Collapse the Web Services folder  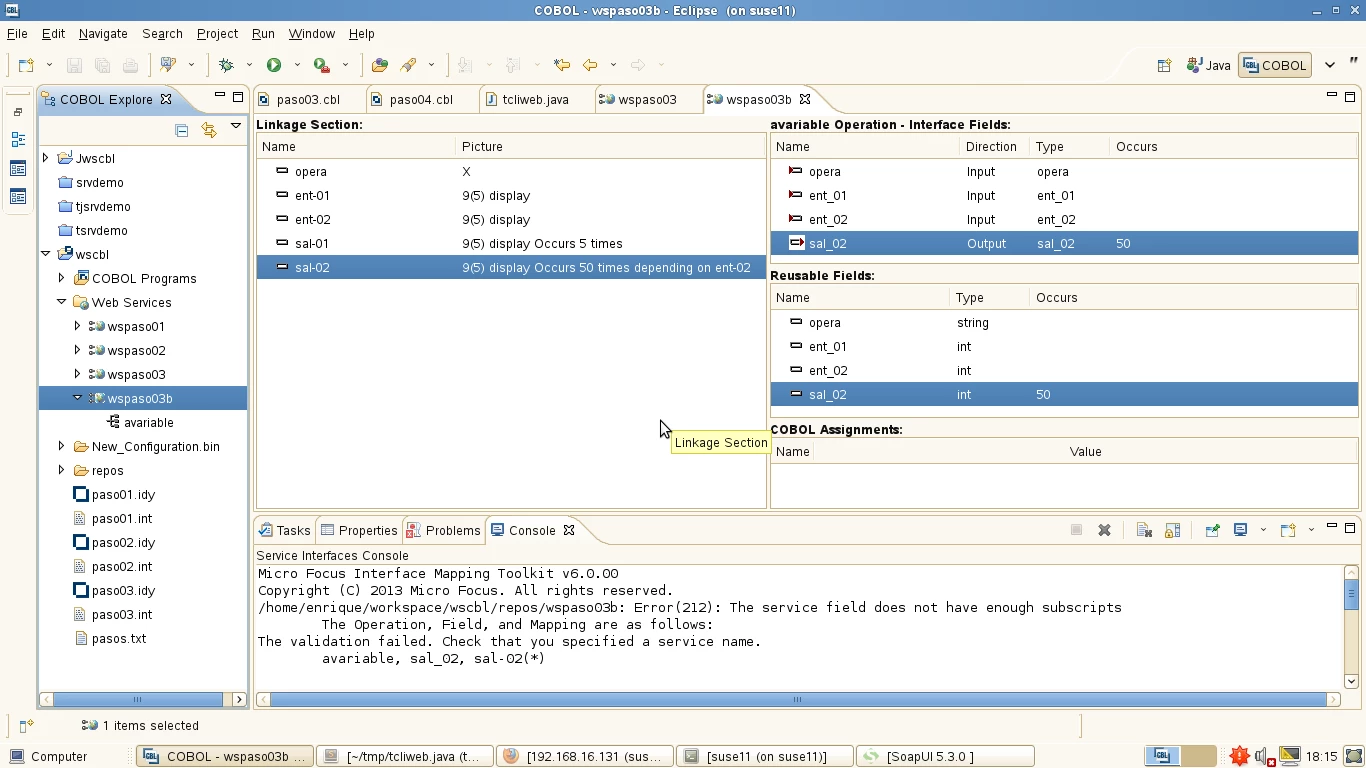click(61, 302)
